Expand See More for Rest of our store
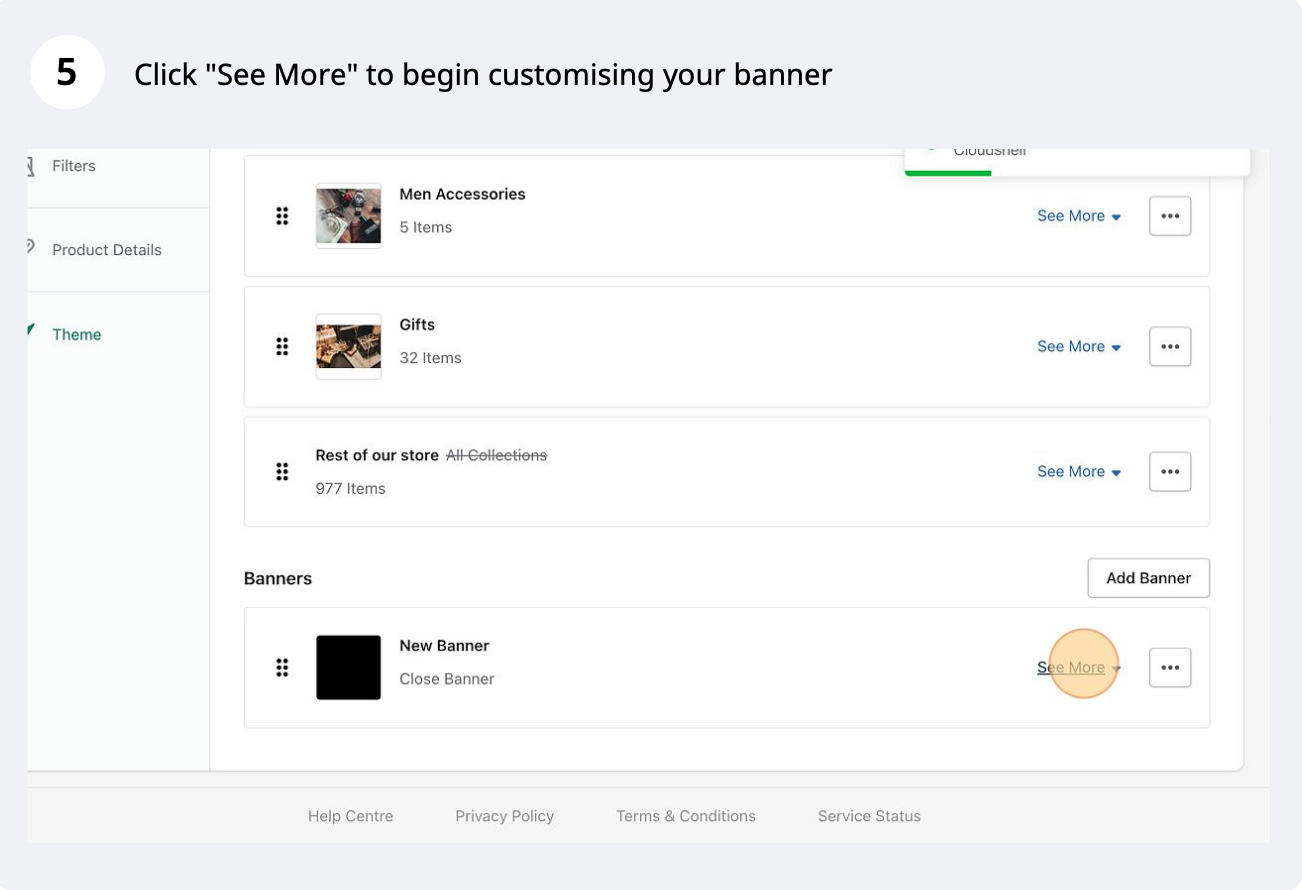 (1079, 472)
